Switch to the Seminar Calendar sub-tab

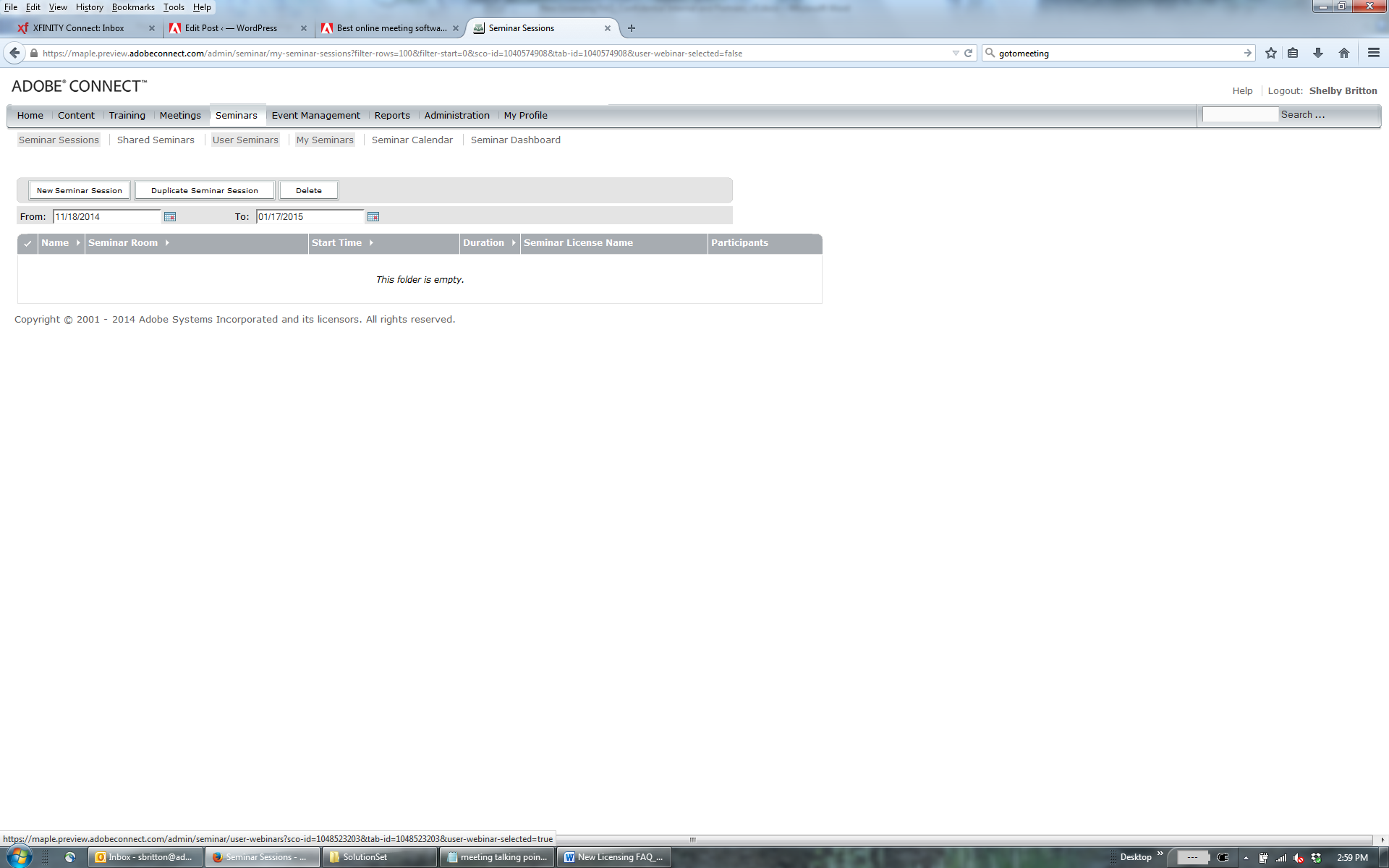[x=412, y=140]
